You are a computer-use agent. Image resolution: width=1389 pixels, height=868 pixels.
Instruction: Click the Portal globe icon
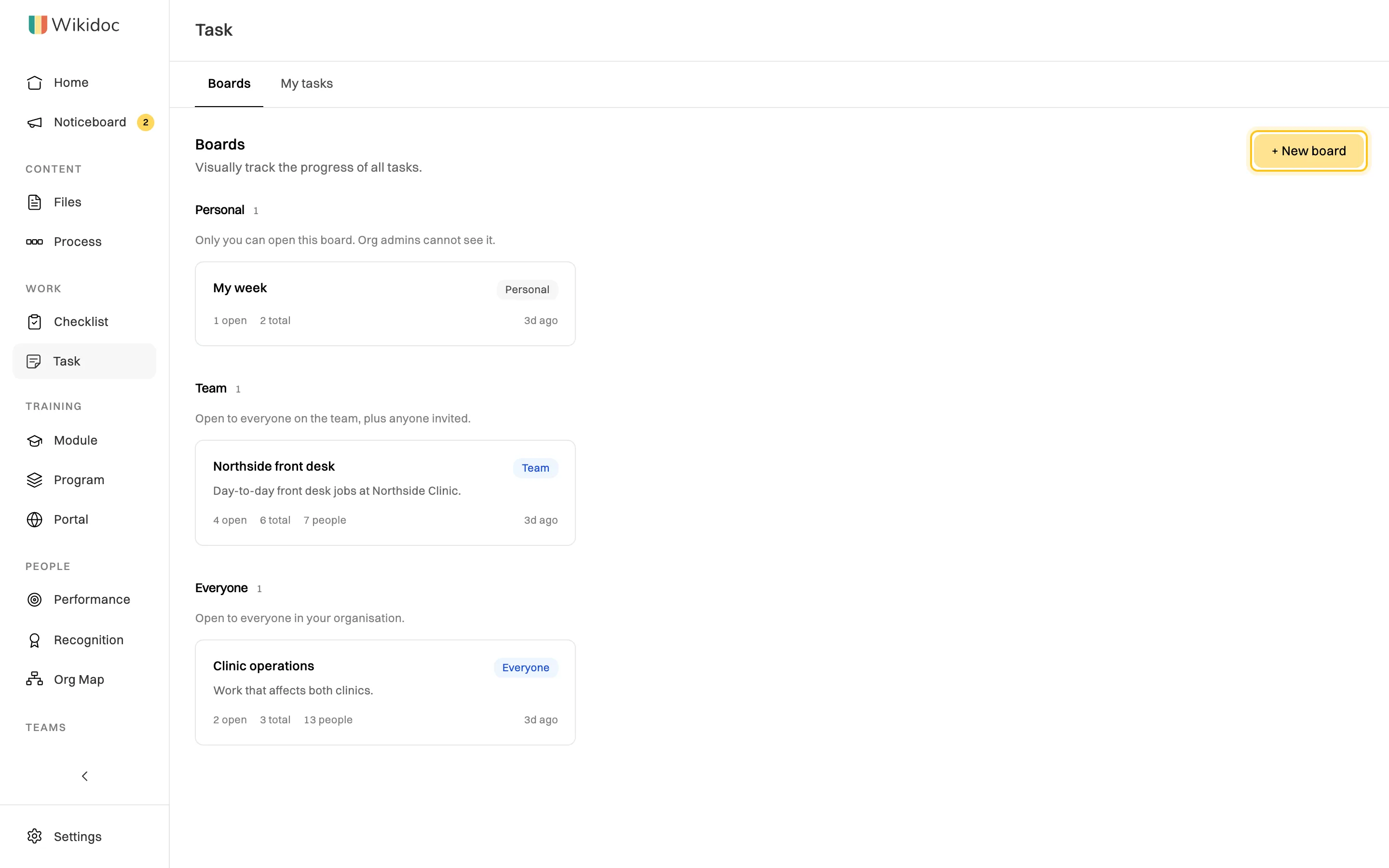[34, 519]
